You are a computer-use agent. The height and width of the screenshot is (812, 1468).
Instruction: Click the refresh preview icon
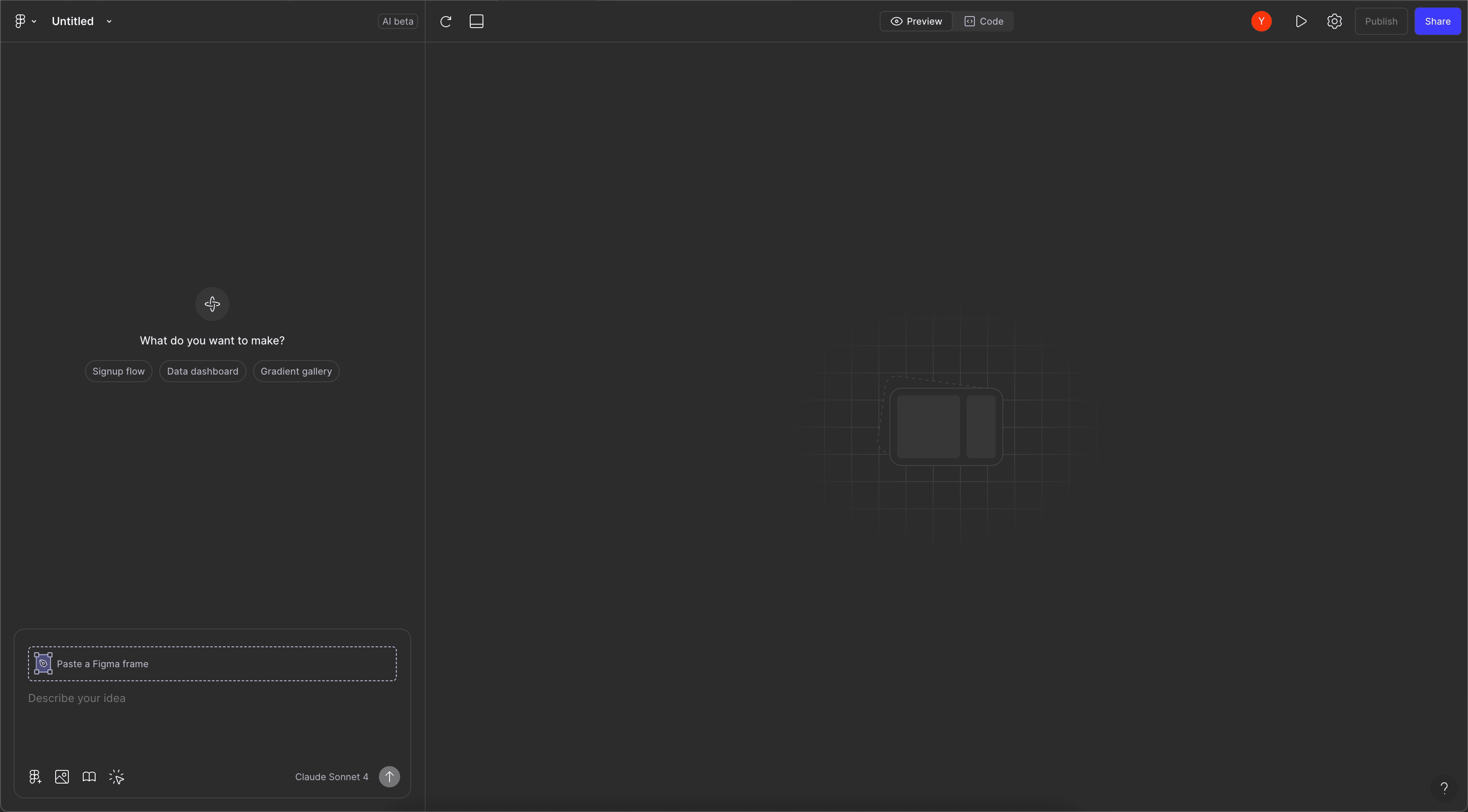point(446,22)
